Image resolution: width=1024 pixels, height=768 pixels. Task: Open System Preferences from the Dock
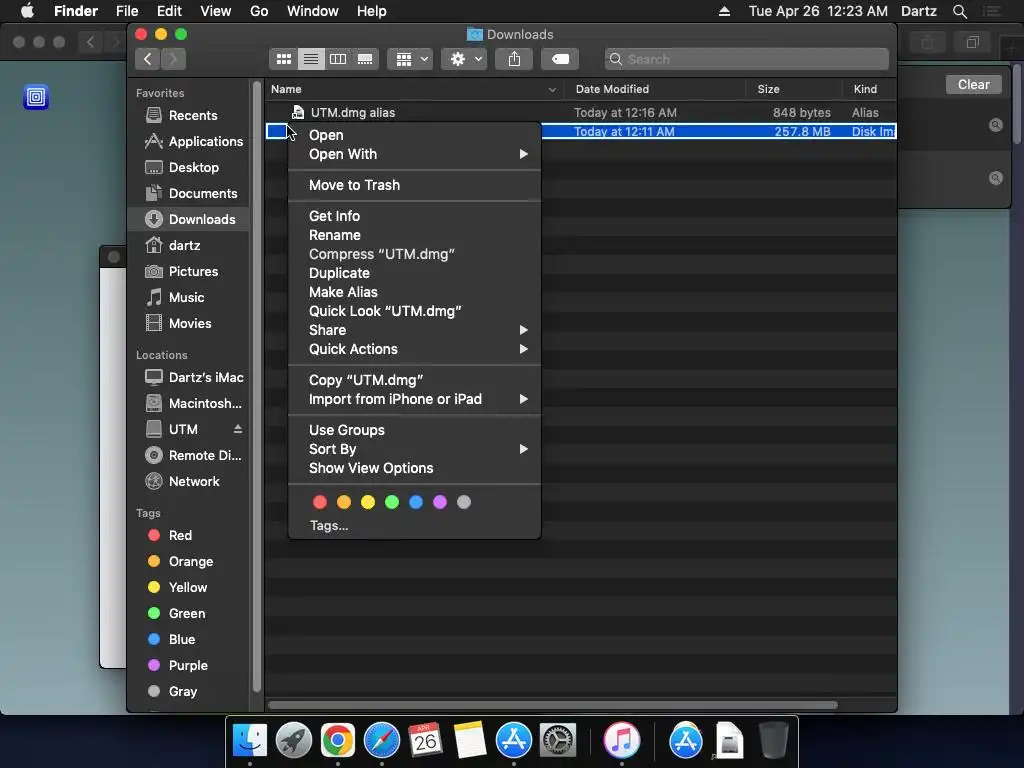557,741
